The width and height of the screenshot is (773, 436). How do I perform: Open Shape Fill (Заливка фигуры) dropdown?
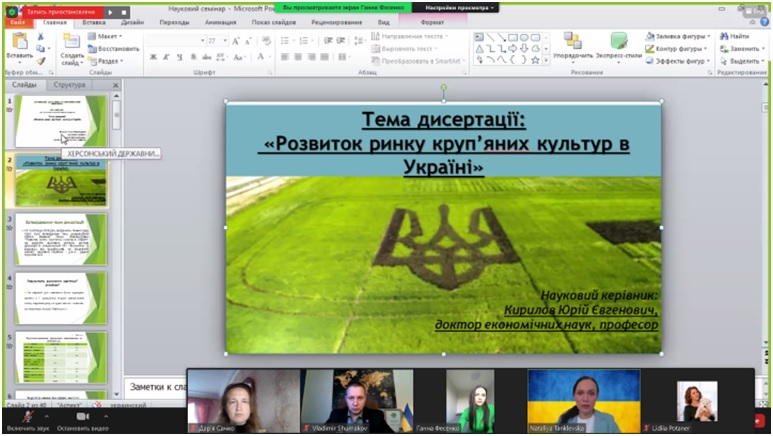[x=678, y=36]
